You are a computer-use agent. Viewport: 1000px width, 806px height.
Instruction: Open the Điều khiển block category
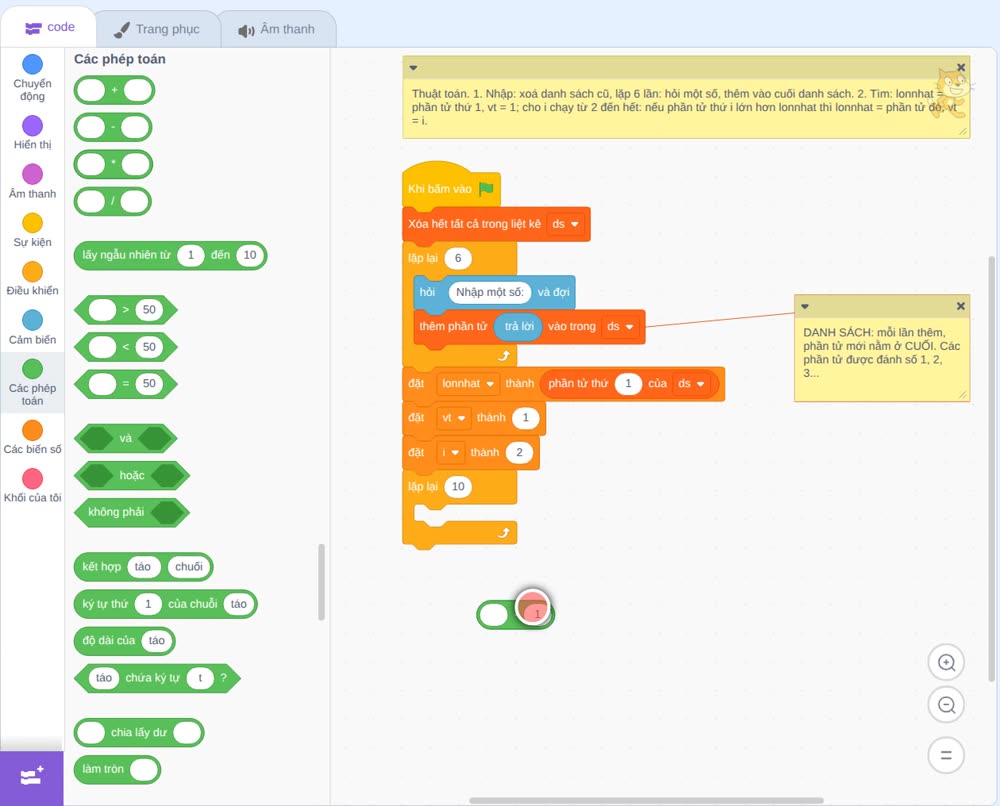[33, 279]
